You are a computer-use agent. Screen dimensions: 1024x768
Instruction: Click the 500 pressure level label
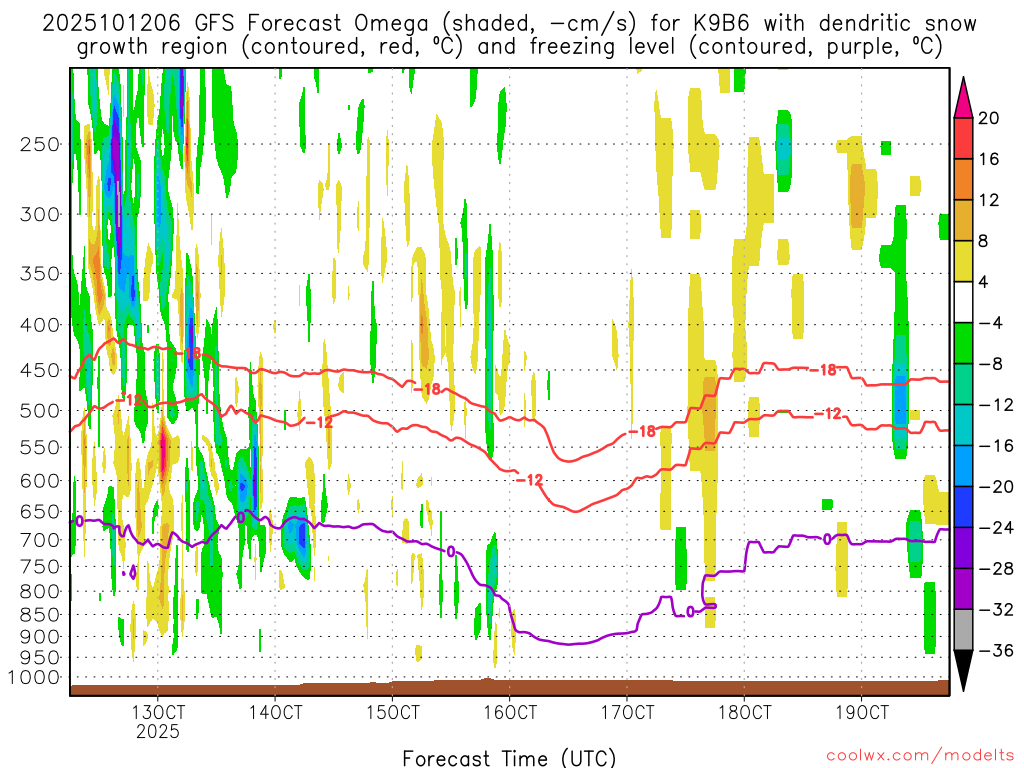40,411
